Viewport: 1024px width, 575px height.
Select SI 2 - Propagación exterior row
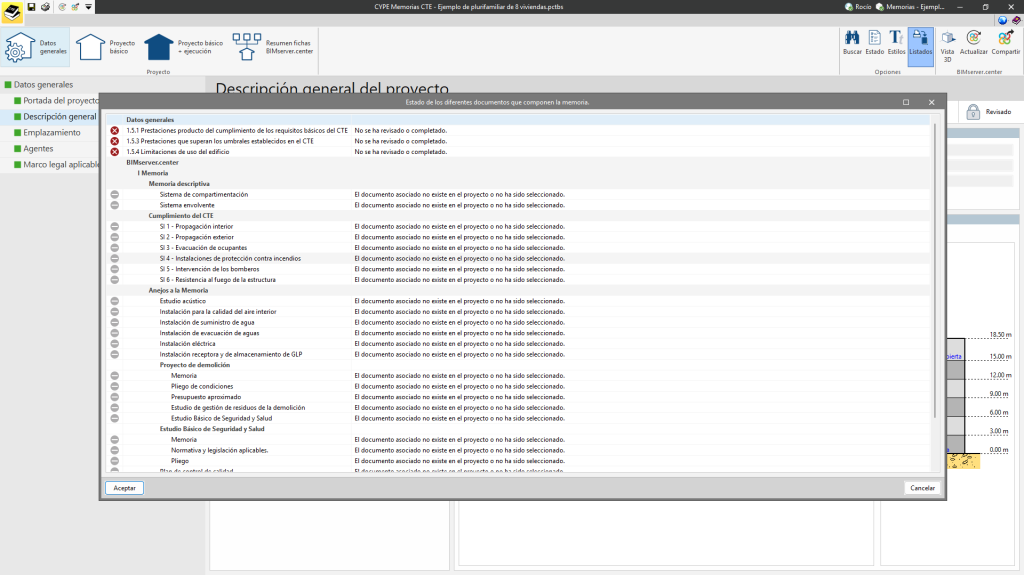(x=519, y=237)
